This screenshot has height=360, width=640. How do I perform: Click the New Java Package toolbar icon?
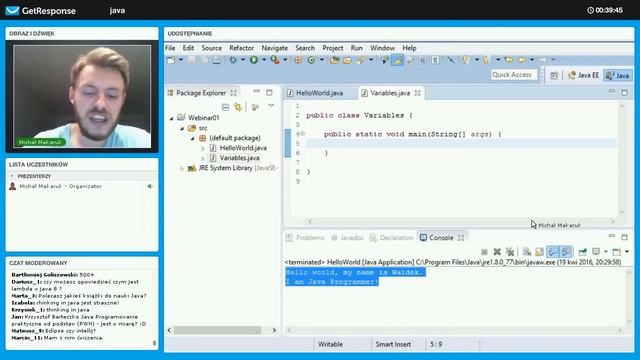click(298, 60)
